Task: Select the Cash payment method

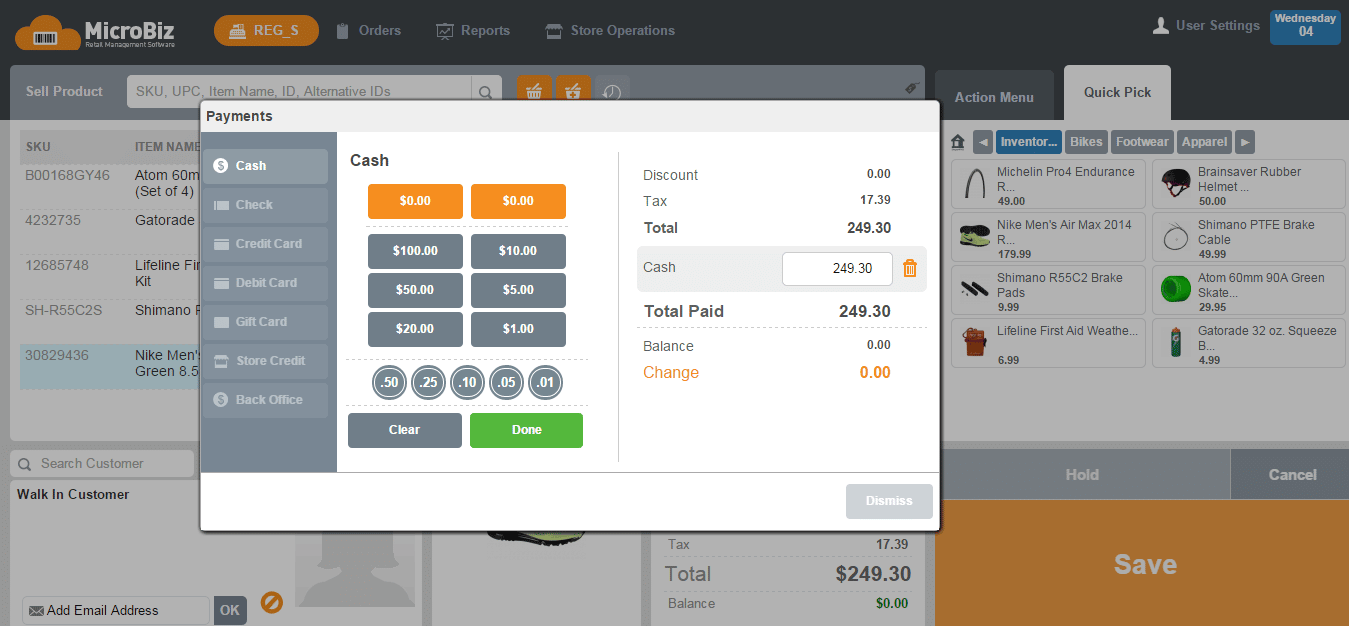Action: click(265, 166)
